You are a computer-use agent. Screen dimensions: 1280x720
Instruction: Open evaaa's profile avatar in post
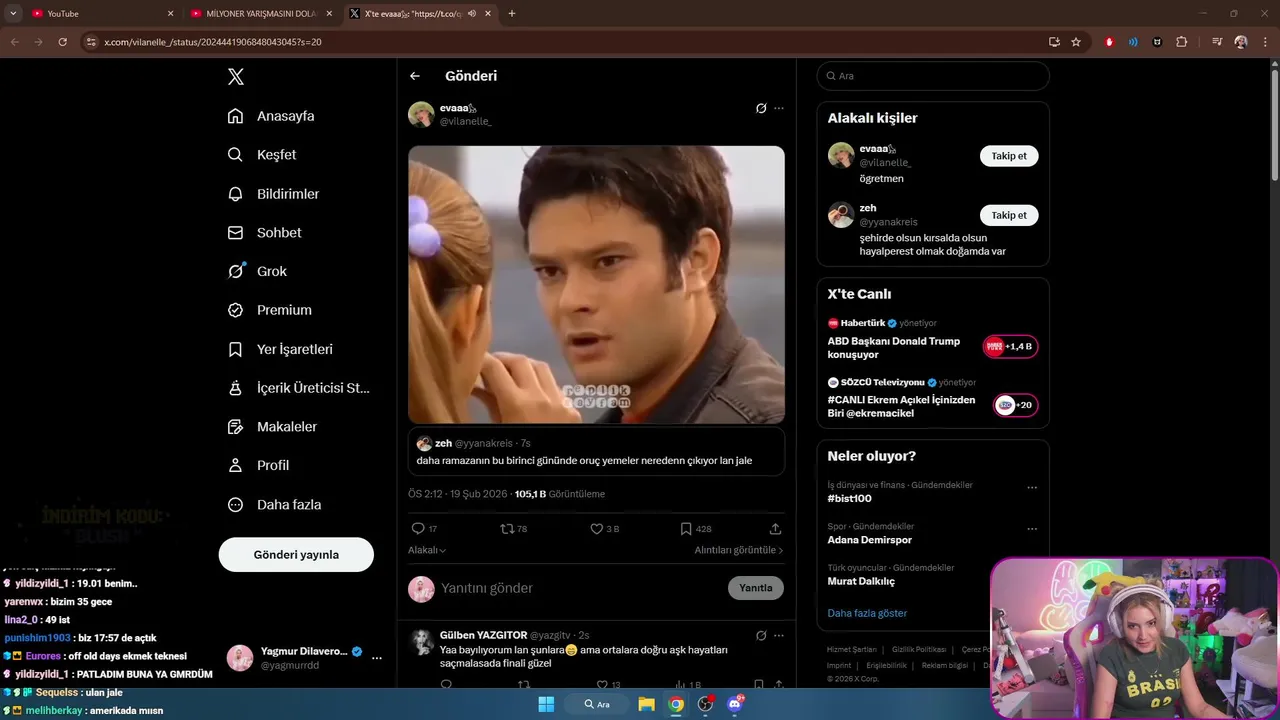[x=421, y=114]
